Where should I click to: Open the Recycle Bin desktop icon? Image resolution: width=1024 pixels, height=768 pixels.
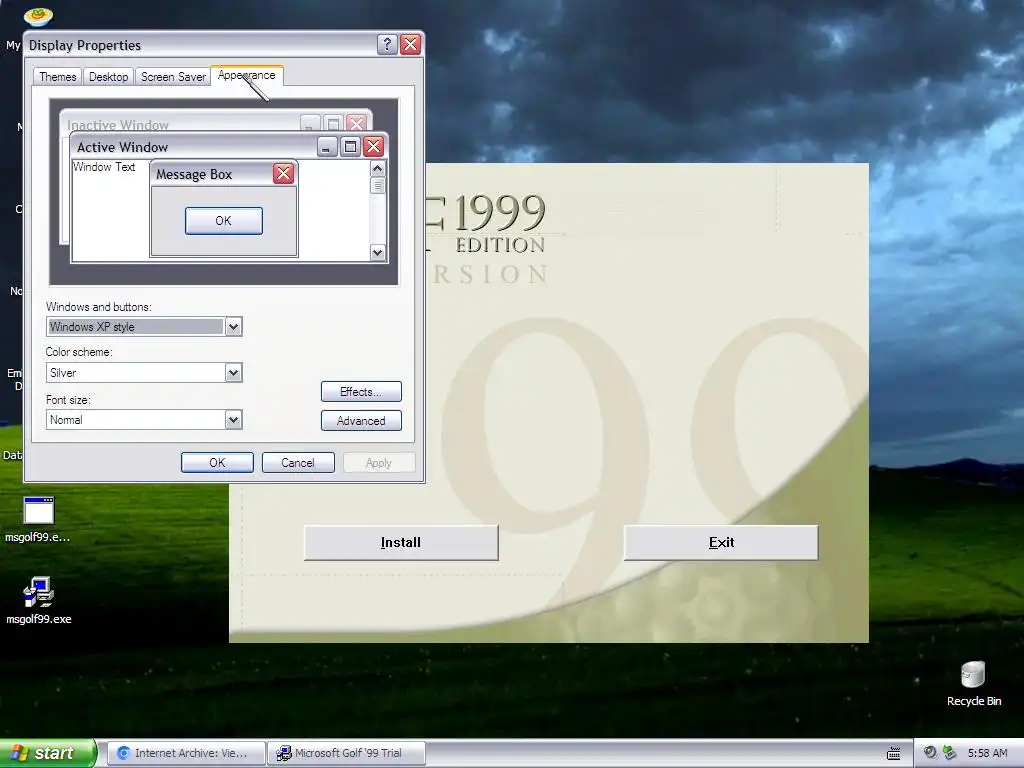click(x=973, y=683)
